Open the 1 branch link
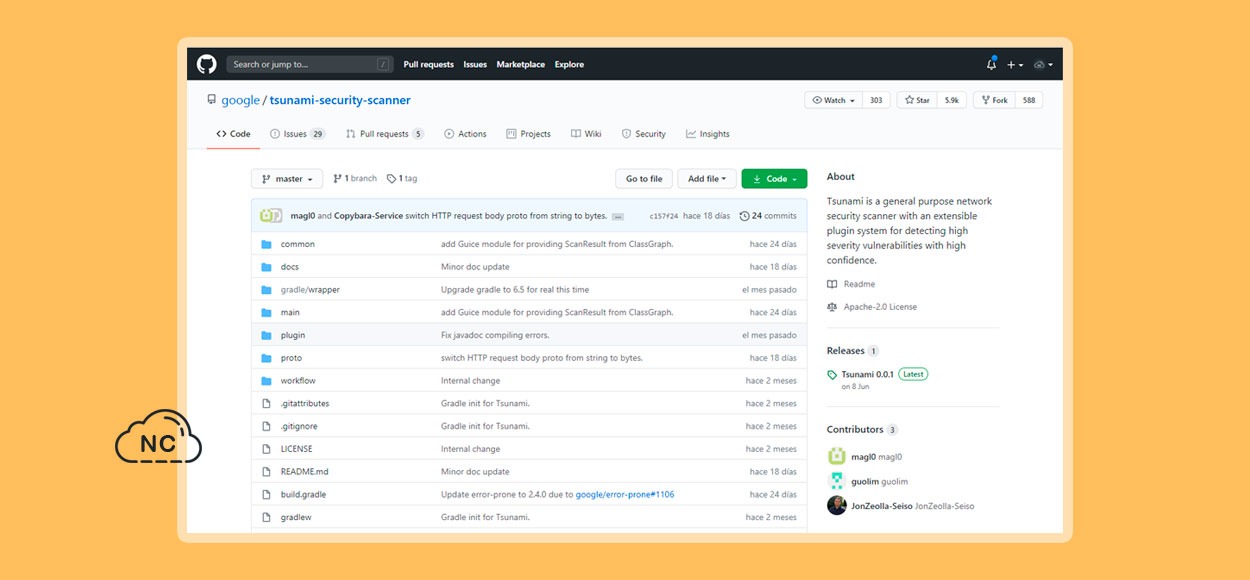Screen dimensions: 1250x580 (x=355, y=179)
